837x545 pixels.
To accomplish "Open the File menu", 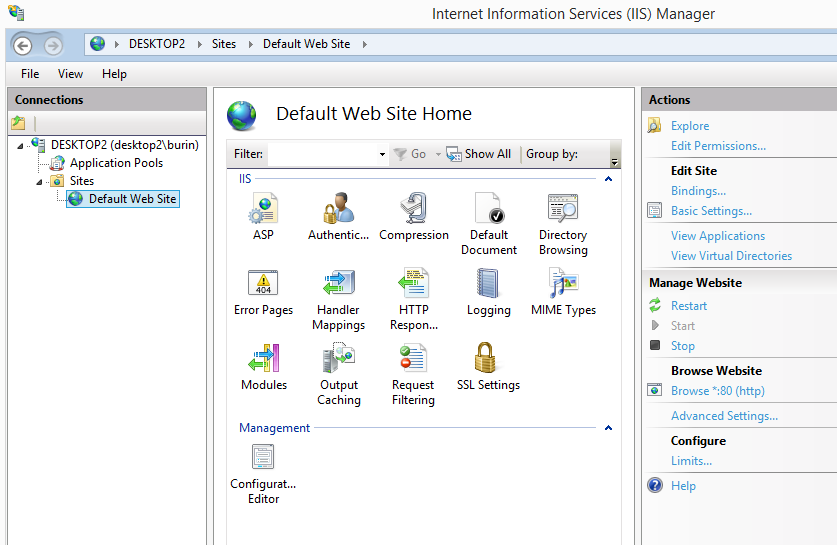I will click(x=30, y=74).
